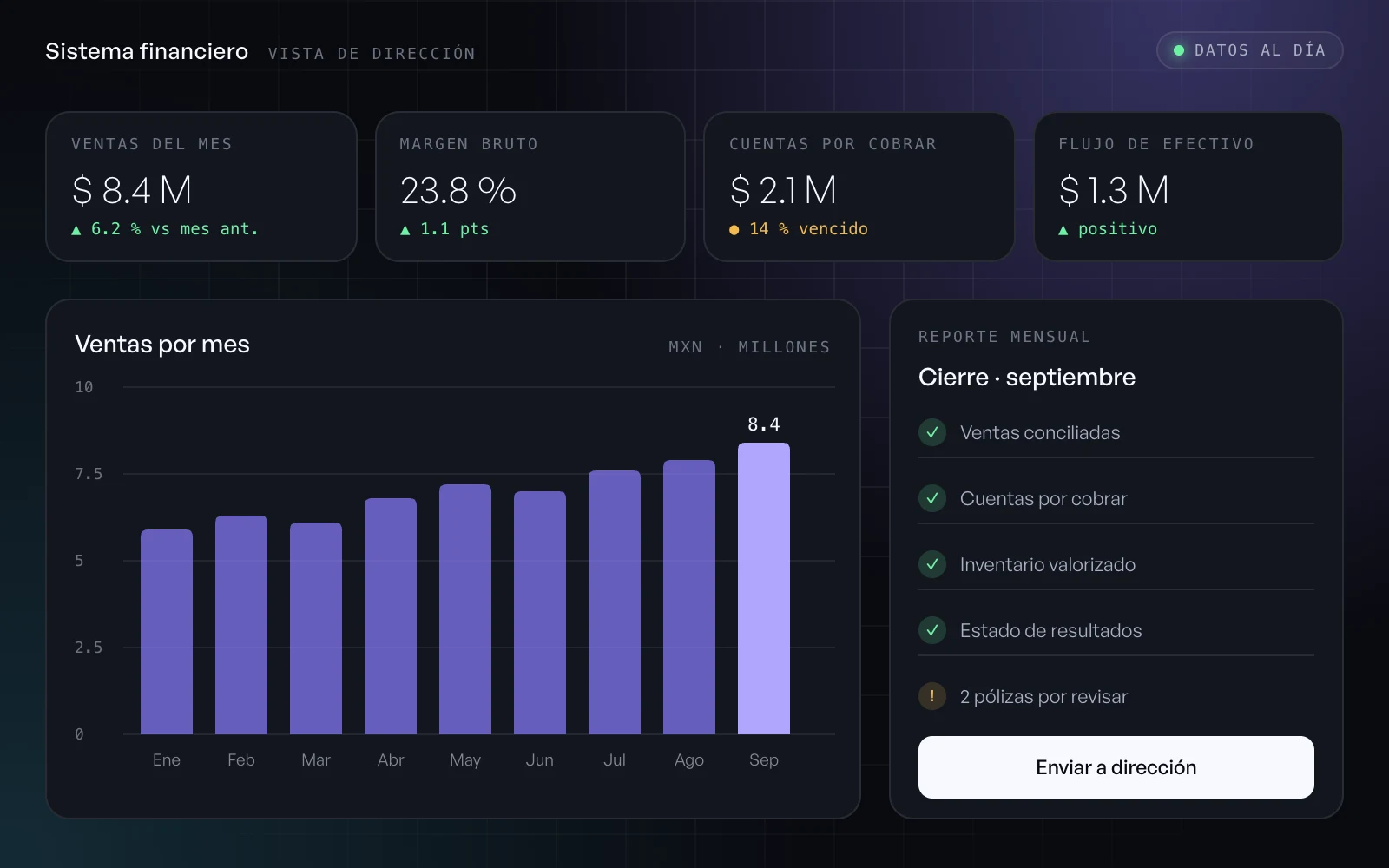Click the Ago bar in sales chart
Screen dimensions: 1389x868
click(689, 597)
